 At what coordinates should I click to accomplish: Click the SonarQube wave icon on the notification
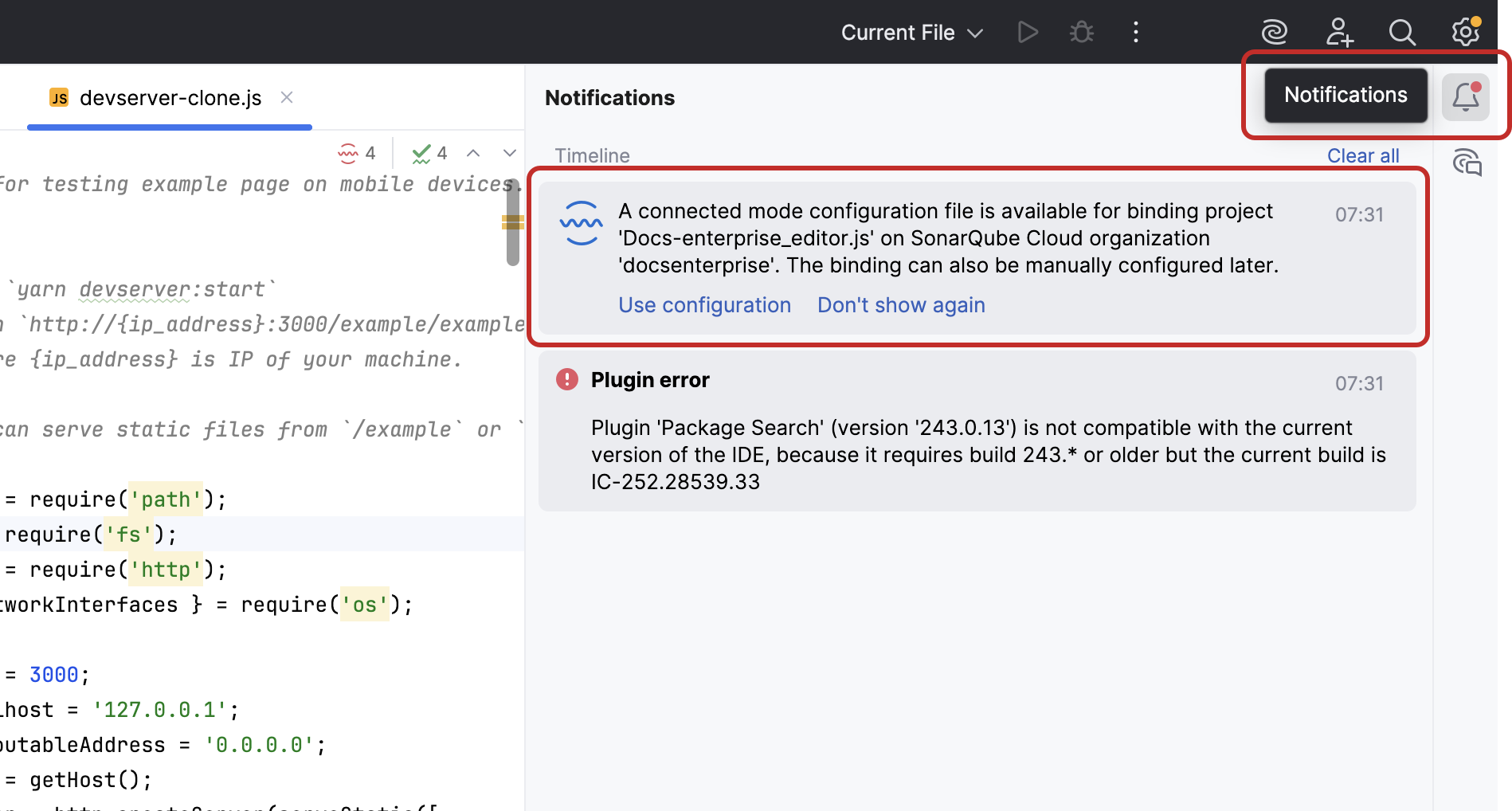point(581,224)
